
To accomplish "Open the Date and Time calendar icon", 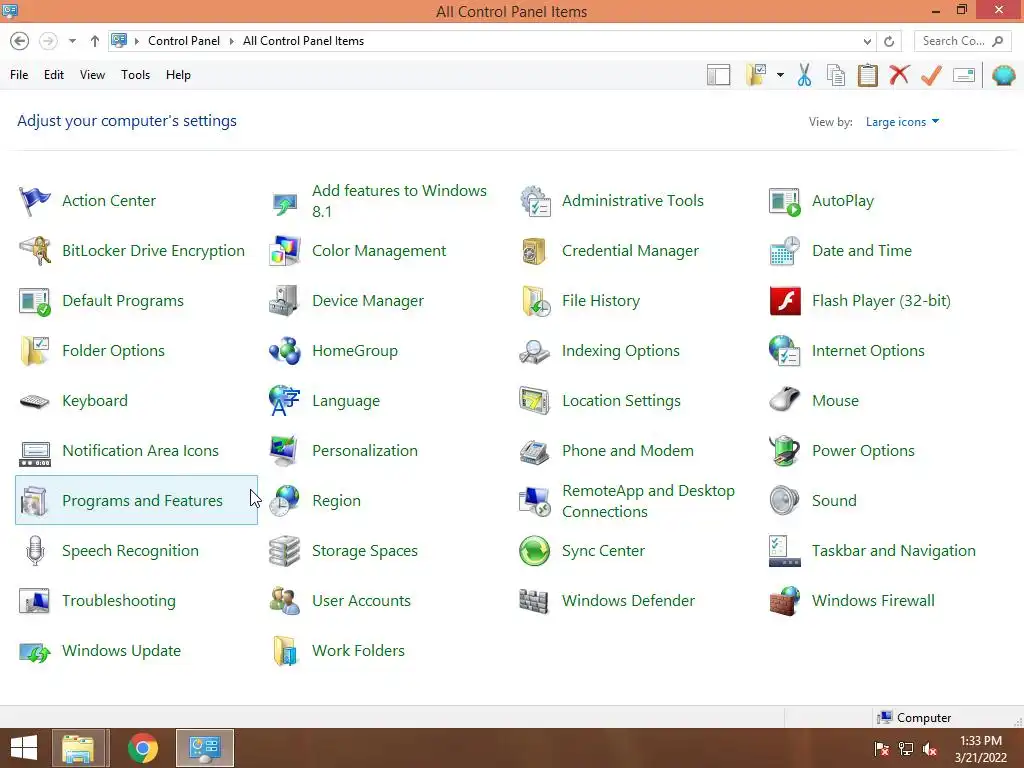I will coord(784,251).
